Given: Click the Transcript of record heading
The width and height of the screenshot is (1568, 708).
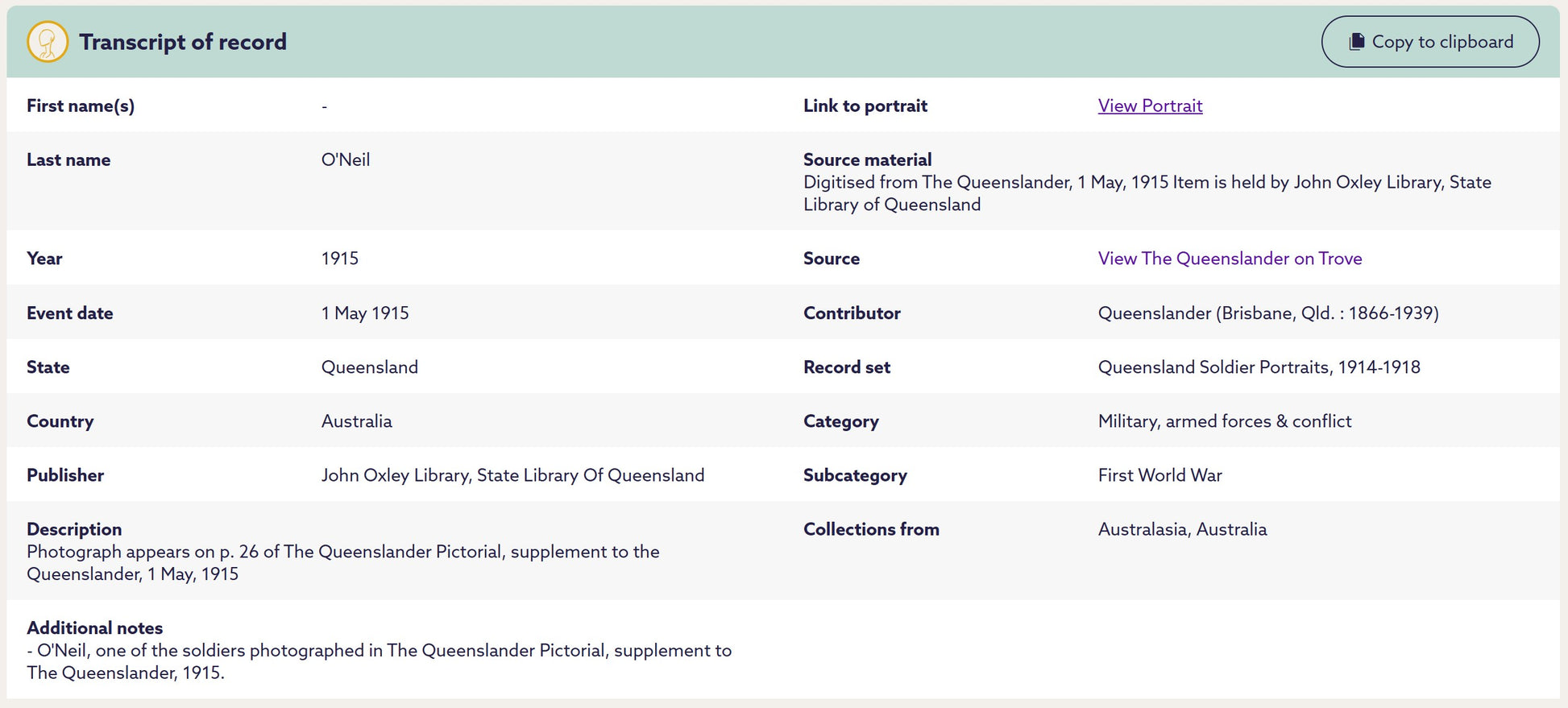Looking at the screenshot, I should (x=183, y=42).
